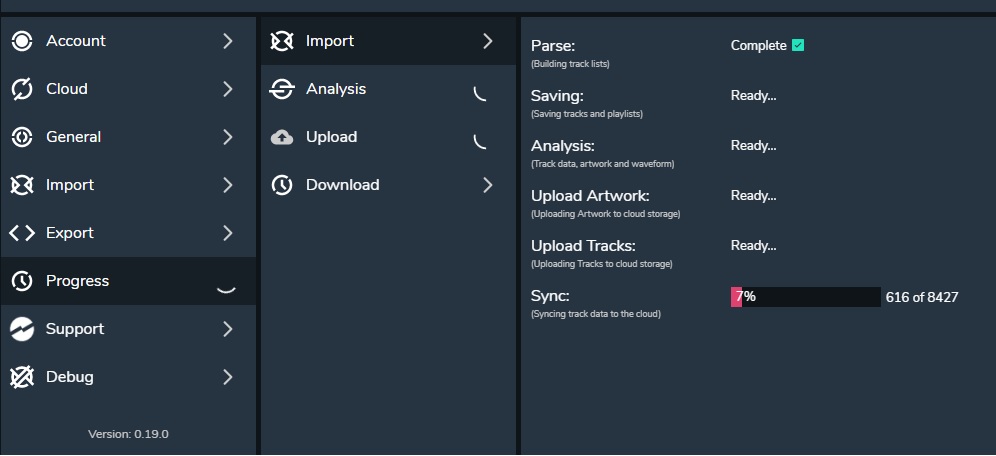996x456 pixels.
Task: Click the Sync progress bar
Action: point(806,297)
